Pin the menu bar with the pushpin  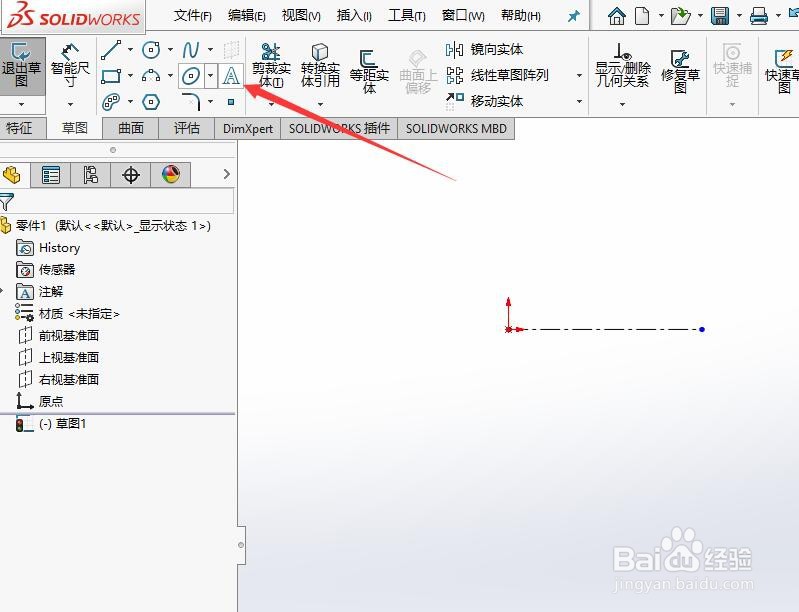coord(574,16)
